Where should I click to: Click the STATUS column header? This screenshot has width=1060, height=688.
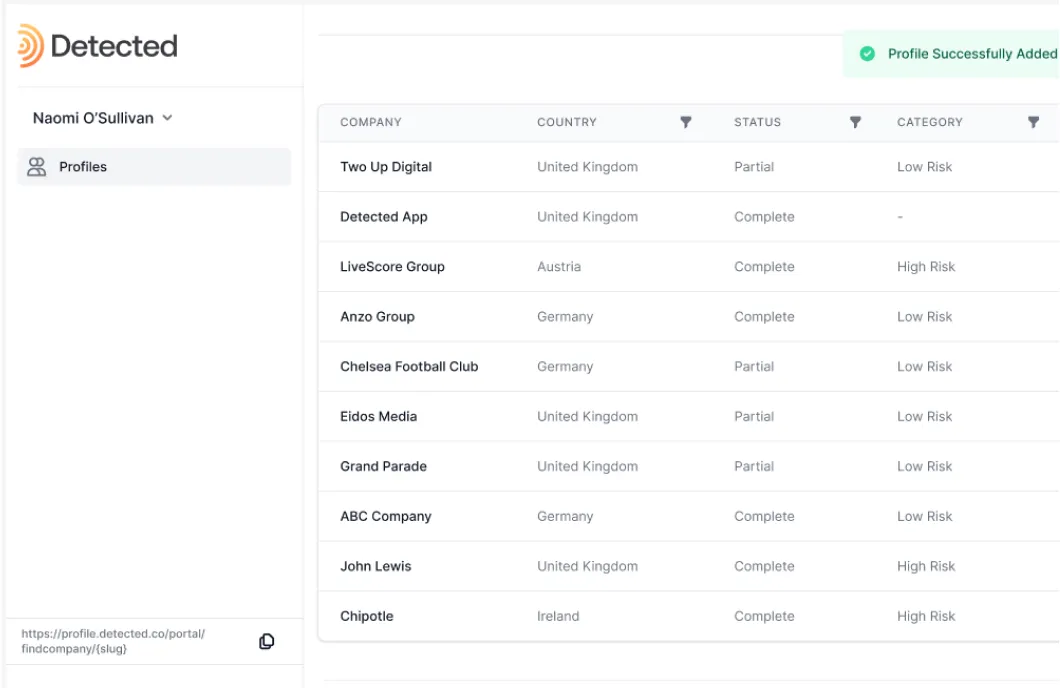[757, 122]
